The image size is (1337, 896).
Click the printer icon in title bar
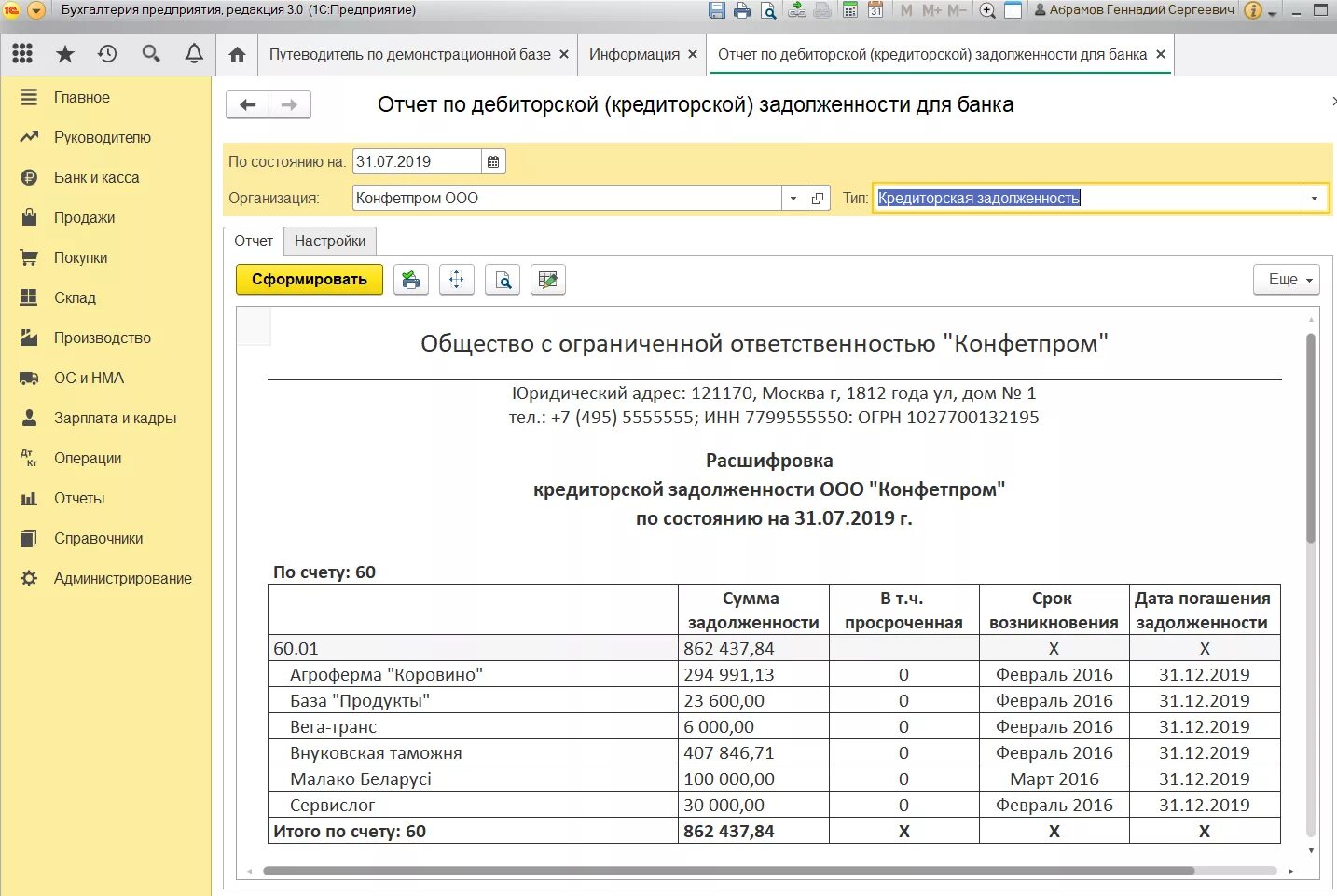(x=742, y=10)
